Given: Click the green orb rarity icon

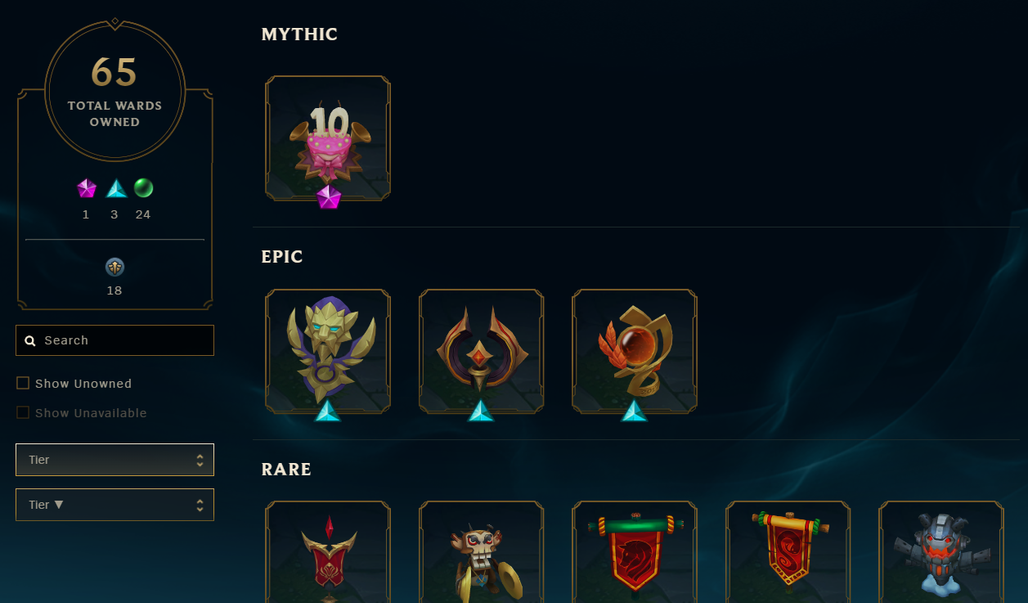Looking at the screenshot, I should click(x=144, y=188).
